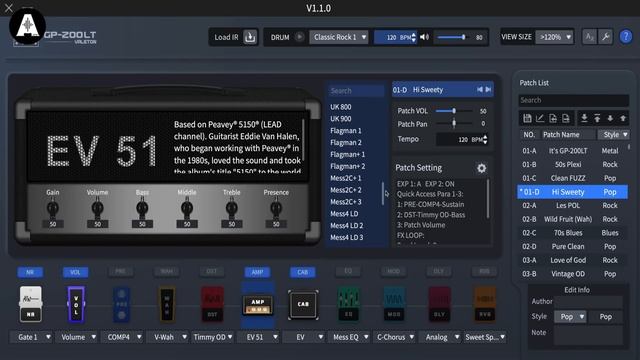This screenshot has width=640, height=360.
Task: Select Mess4 LD amp model
Action: tap(344, 213)
